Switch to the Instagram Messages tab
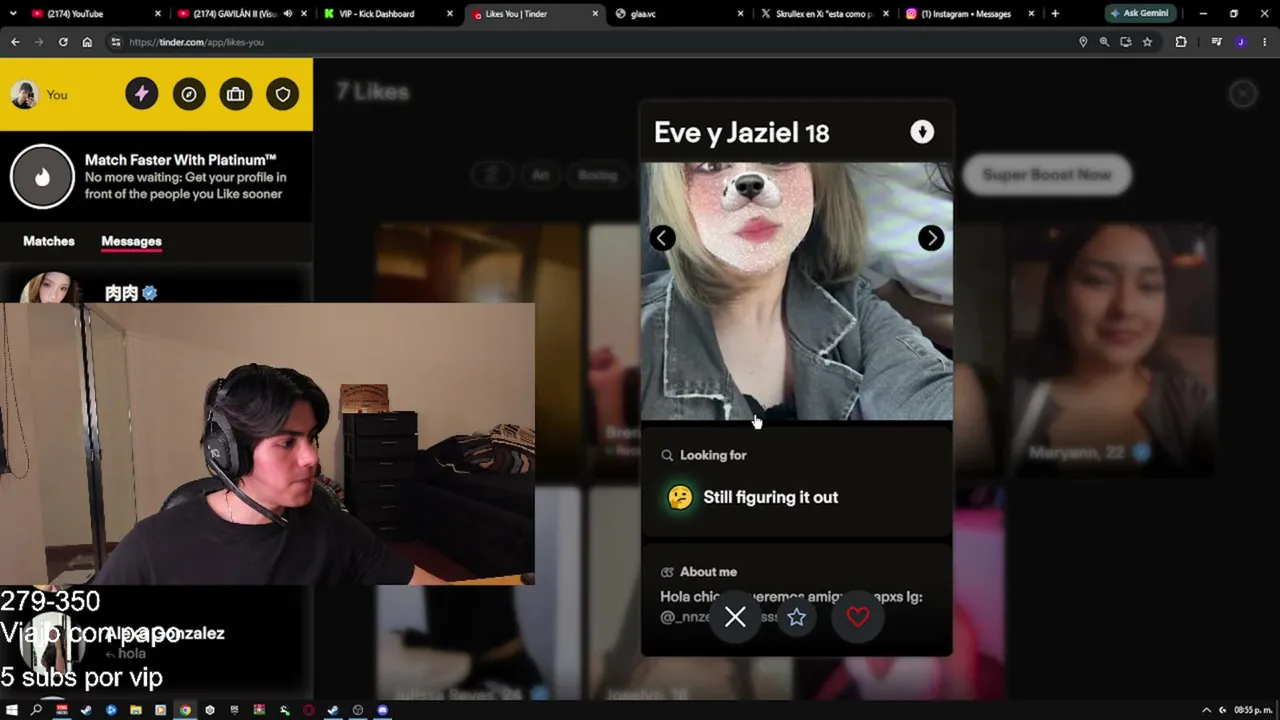Viewport: 1280px width, 720px height. click(x=969, y=14)
